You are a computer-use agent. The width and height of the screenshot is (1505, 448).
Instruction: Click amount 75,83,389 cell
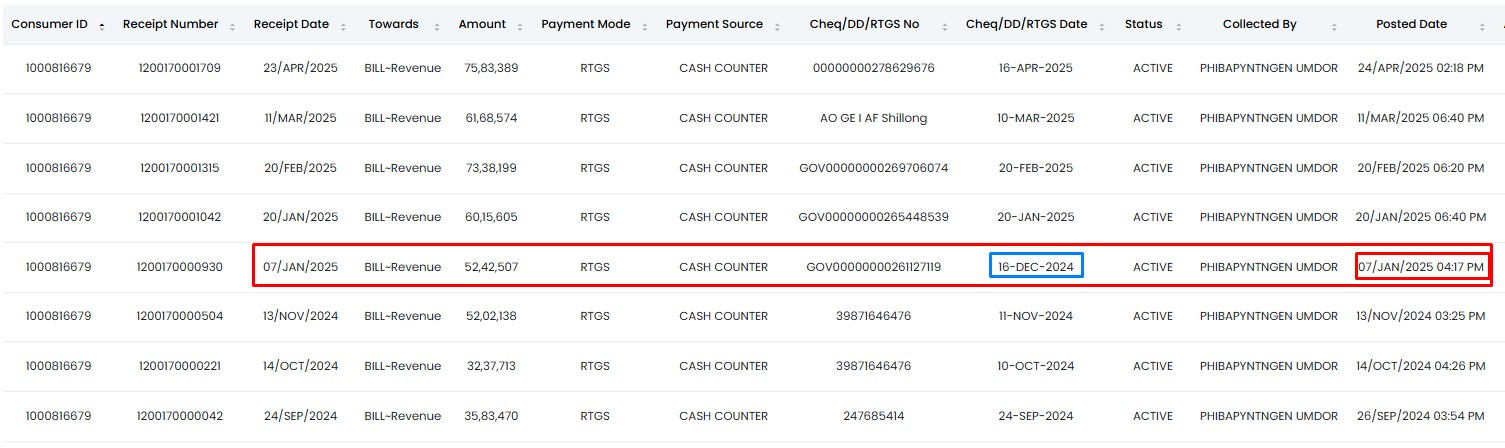[491, 68]
